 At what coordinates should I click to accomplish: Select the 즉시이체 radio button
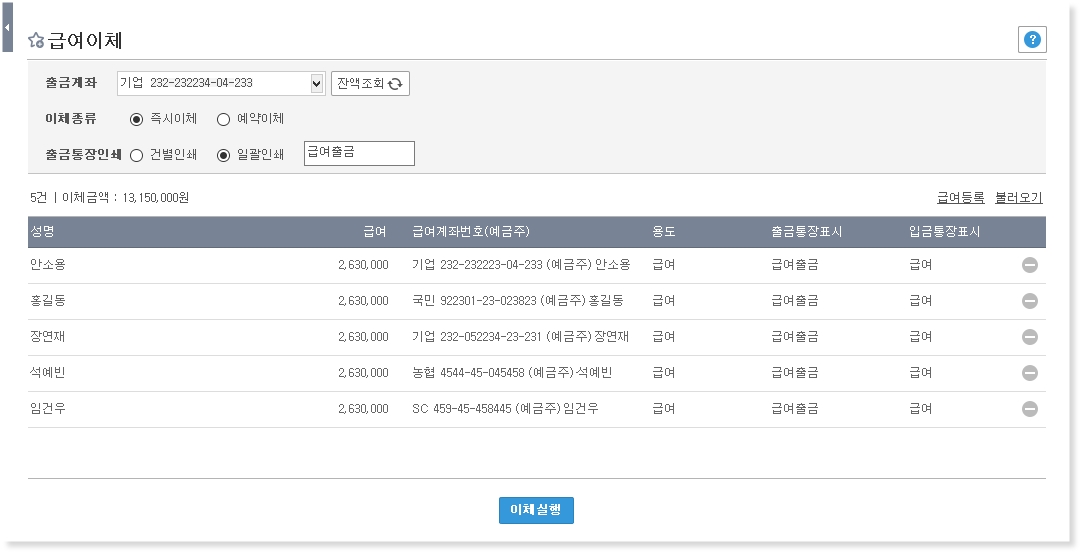[x=137, y=119]
